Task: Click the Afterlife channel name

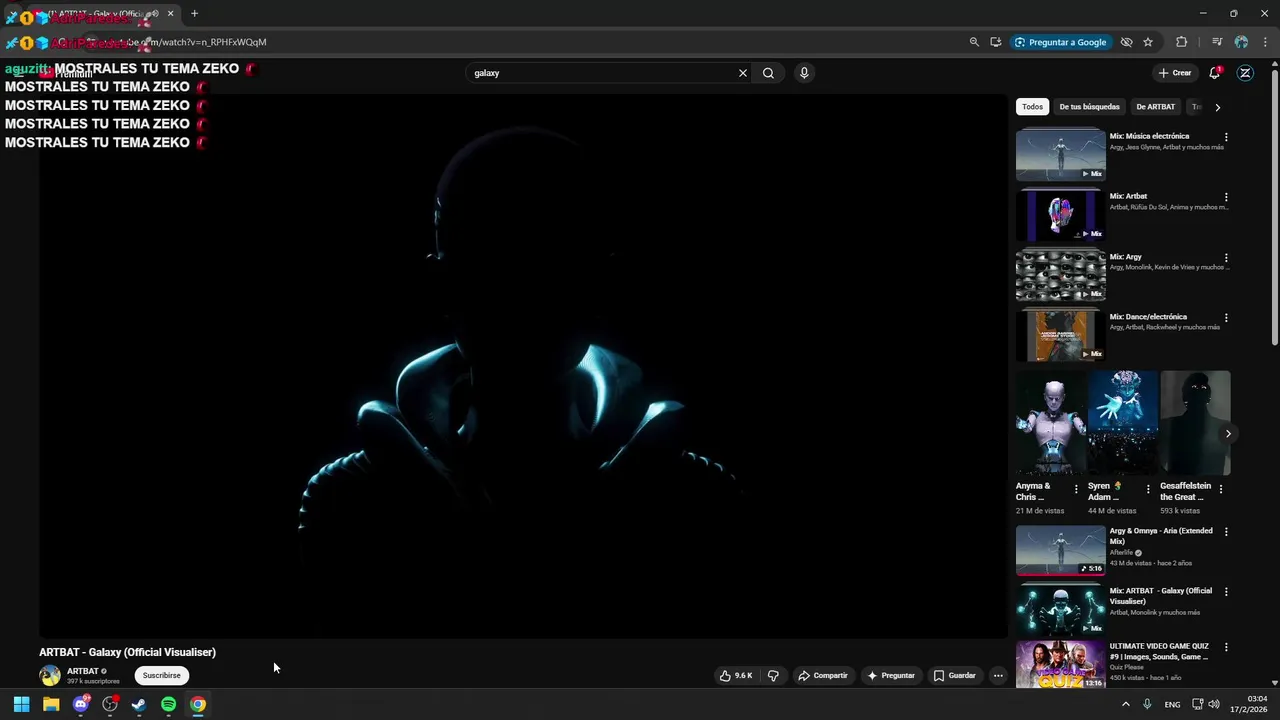Action: click(x=1121, y=552)
